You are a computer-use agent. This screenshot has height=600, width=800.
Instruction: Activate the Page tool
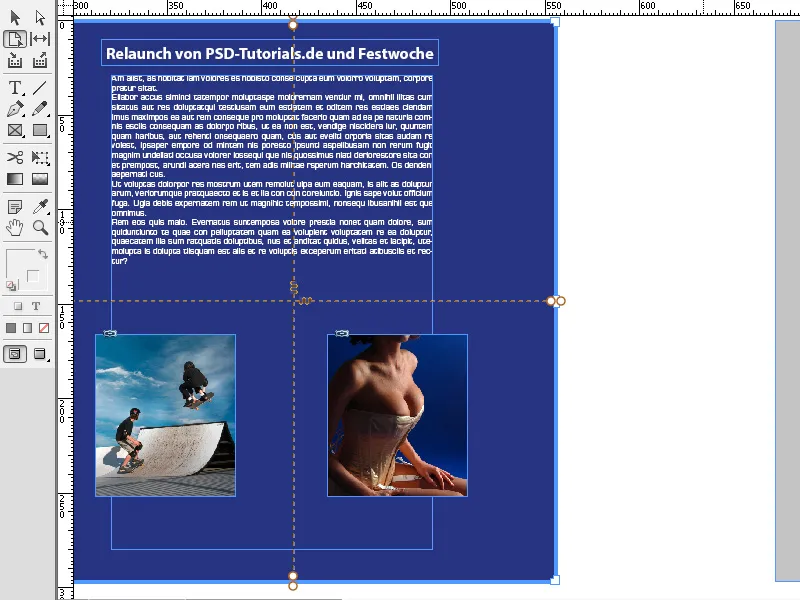[x=15, y=39]
